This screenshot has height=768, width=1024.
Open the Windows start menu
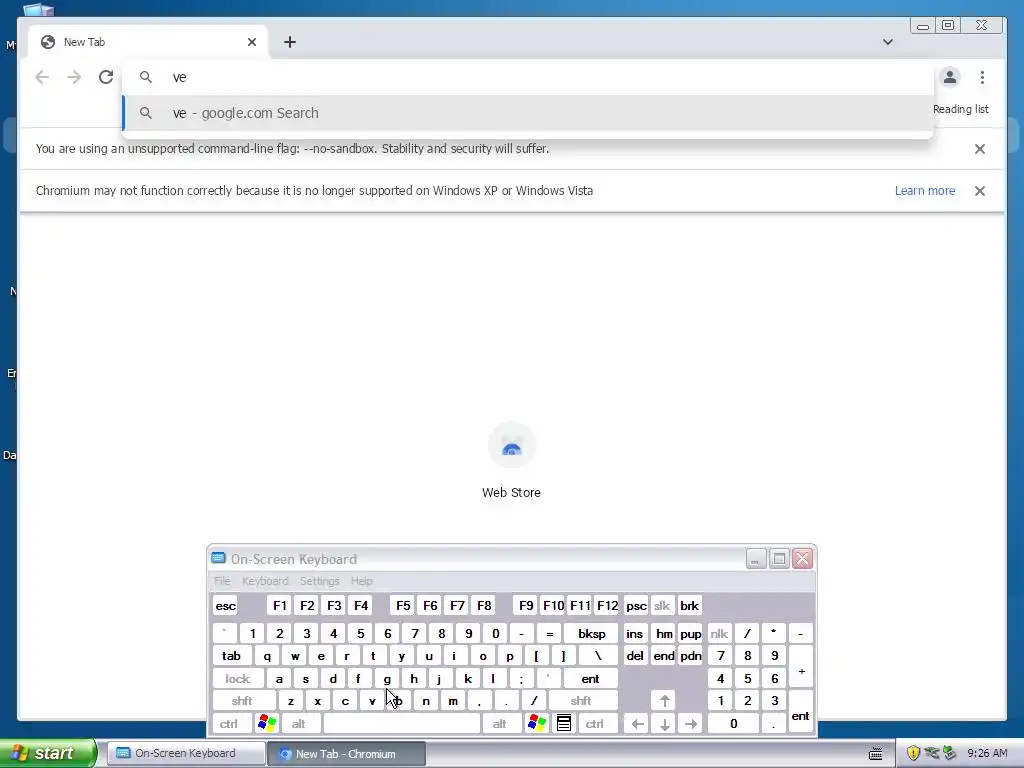47,753
